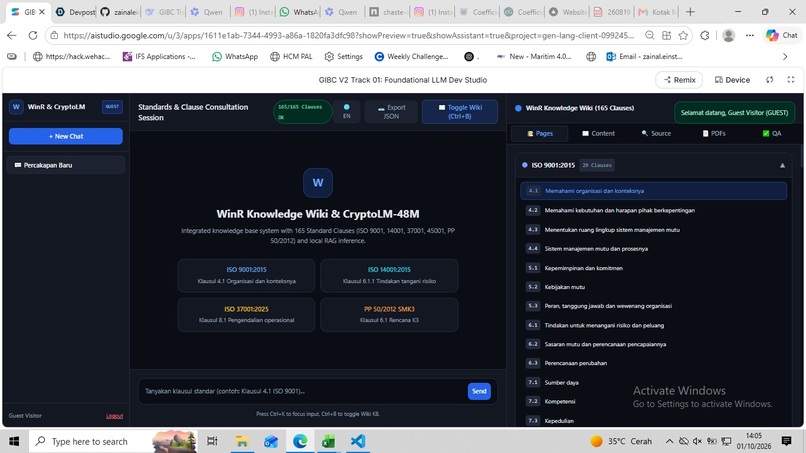The width and height of the screenshot is (806, 453).
Task: Select clause 4.4 Sistem manajemen mutu dan prosesnya
Action: tap(653, 249)
